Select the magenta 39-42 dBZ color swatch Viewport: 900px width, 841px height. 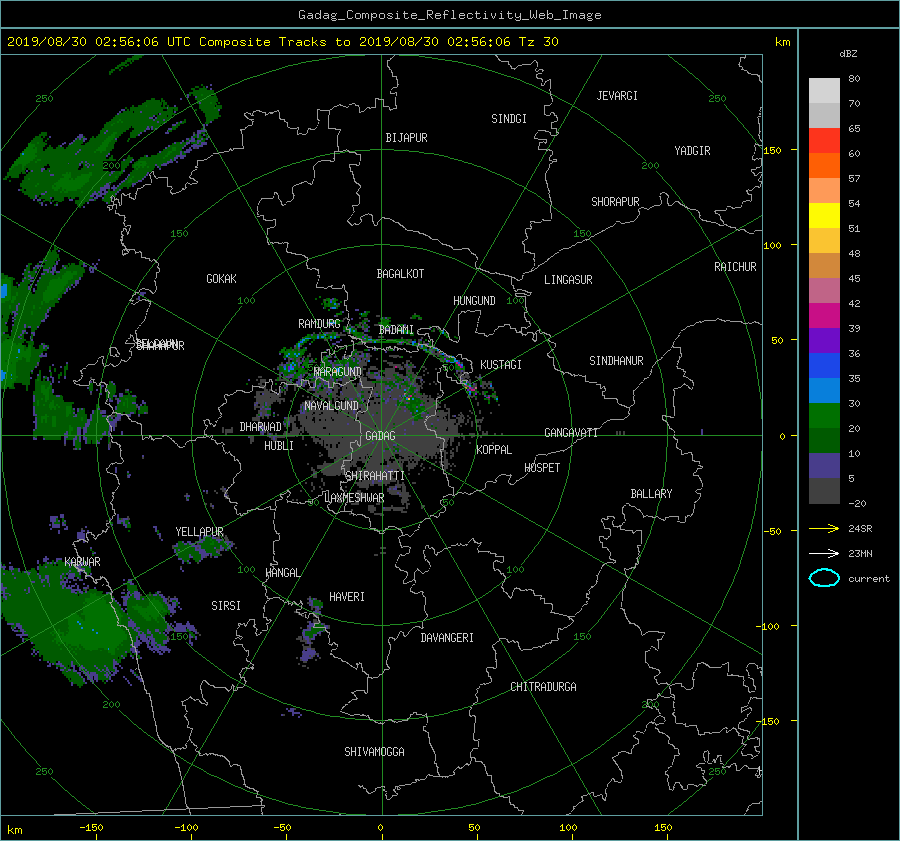click(x=824, y=316)
